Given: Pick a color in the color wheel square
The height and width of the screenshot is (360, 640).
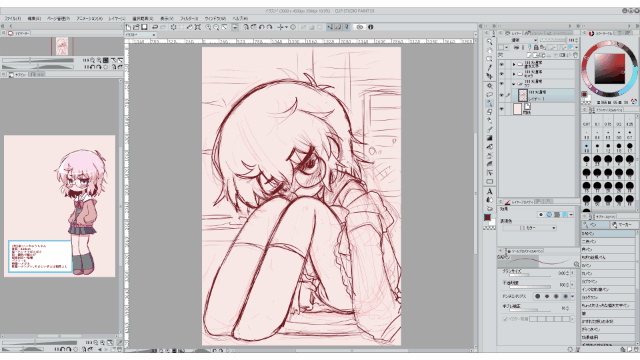Looking at the screenshot, I should tap(609, 69).
